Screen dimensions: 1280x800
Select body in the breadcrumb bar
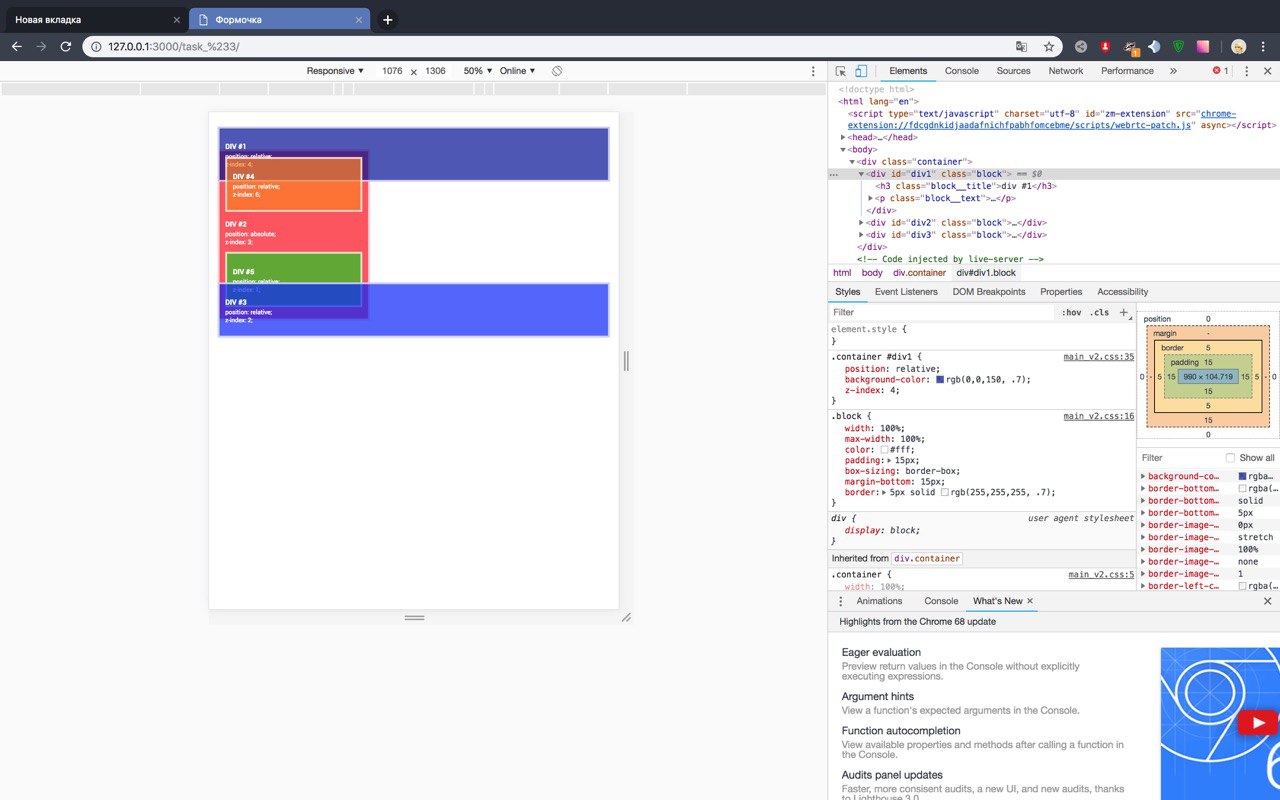point(872,272)
